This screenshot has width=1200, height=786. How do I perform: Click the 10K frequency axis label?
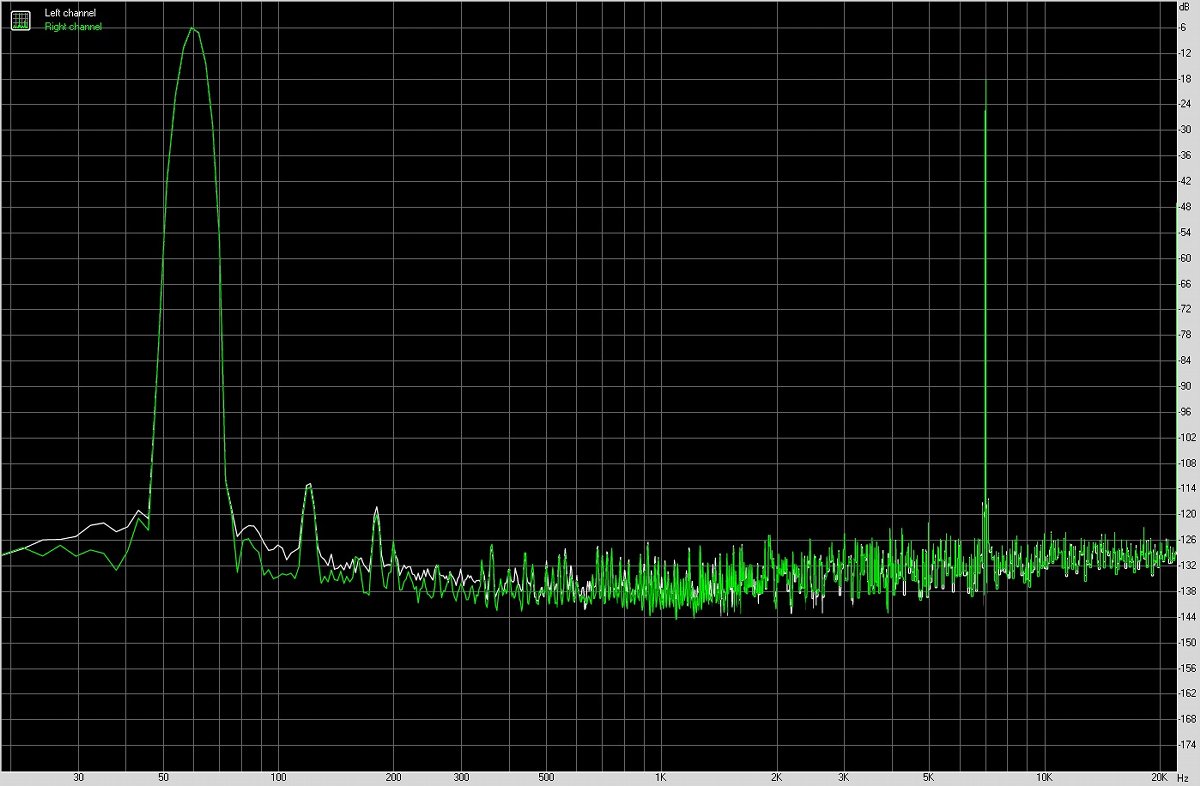(x=1043, y=775)
